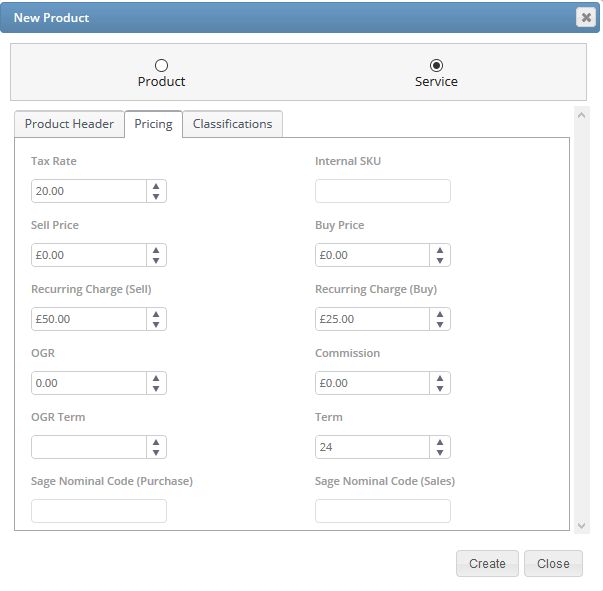Click the Pricing tab

pyautogui.click(x=153, y=124)
